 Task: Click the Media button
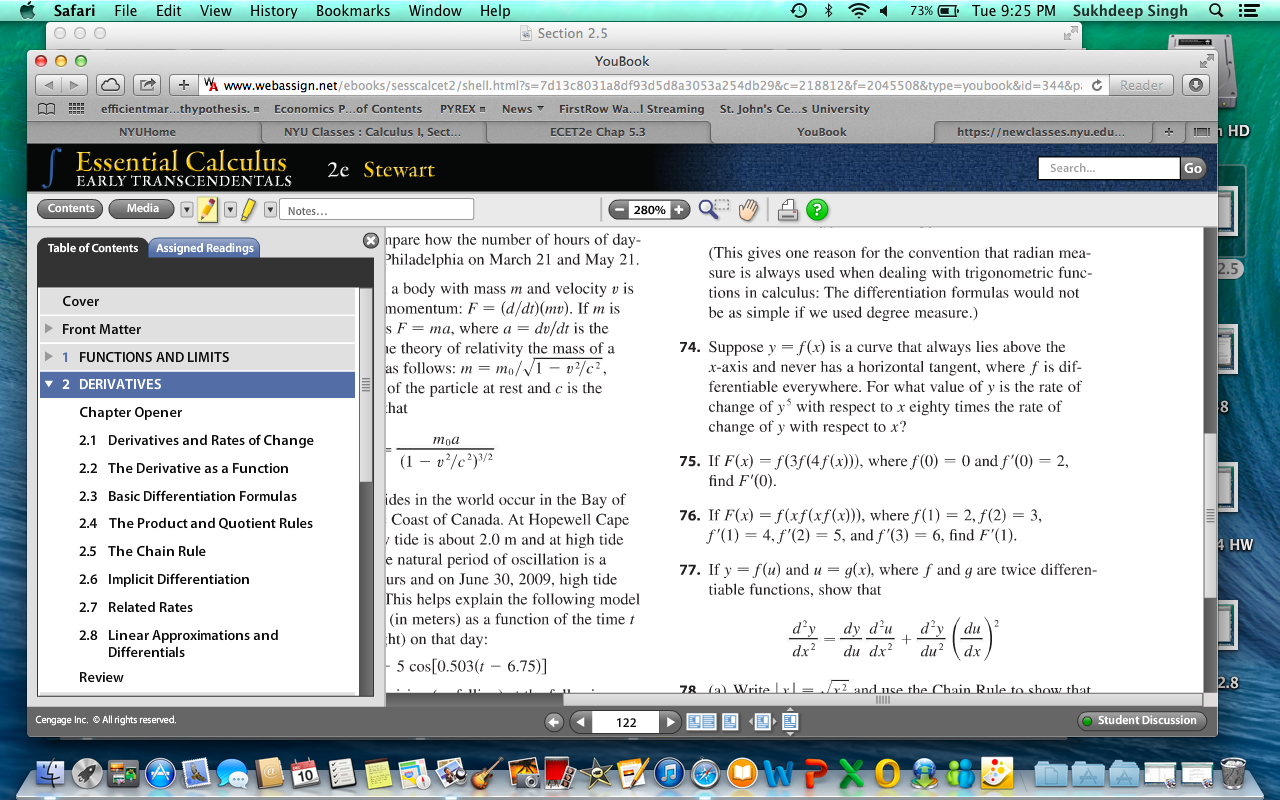point(142,209)
